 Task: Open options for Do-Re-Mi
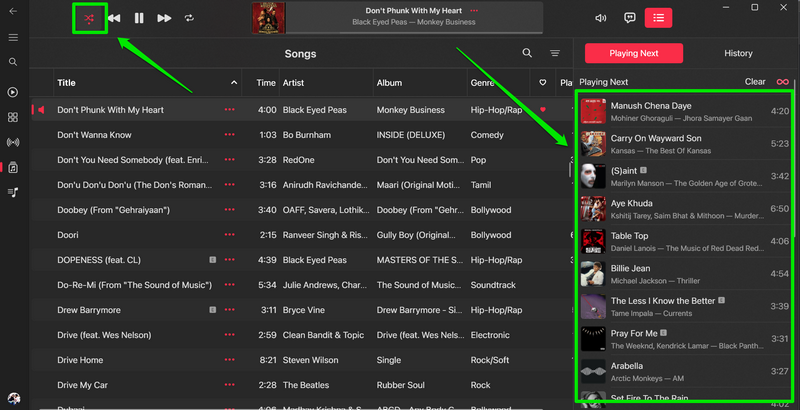coord(230,285)
